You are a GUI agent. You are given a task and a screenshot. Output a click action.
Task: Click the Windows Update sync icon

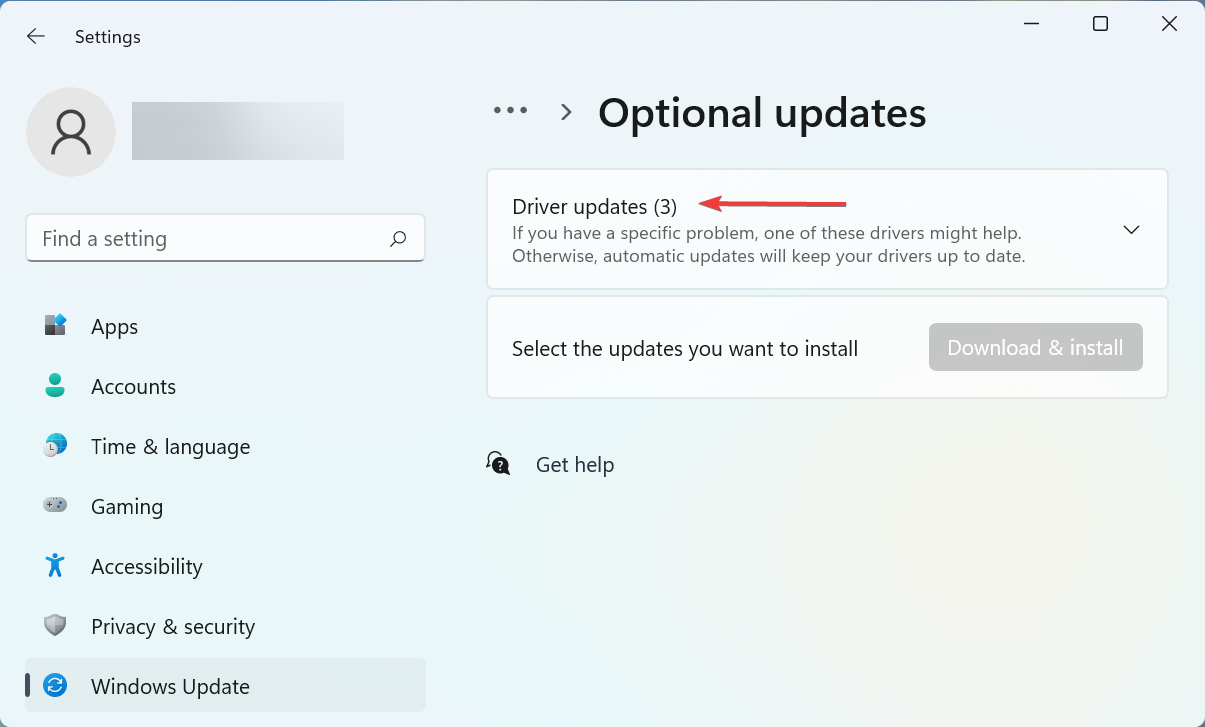coord(55,686)
